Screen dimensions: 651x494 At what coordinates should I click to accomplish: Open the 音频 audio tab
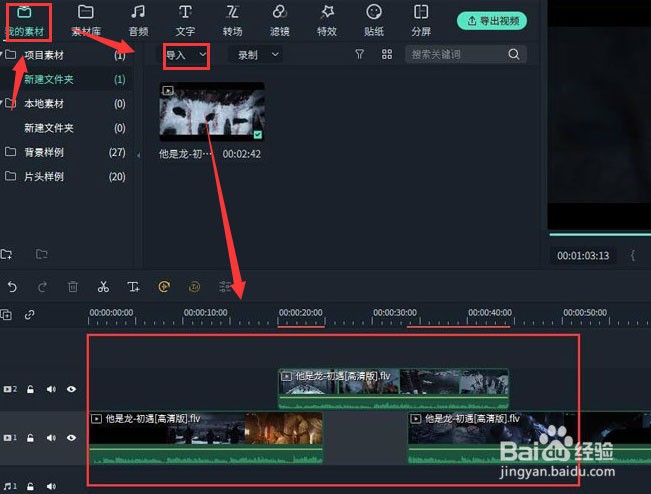138,21
